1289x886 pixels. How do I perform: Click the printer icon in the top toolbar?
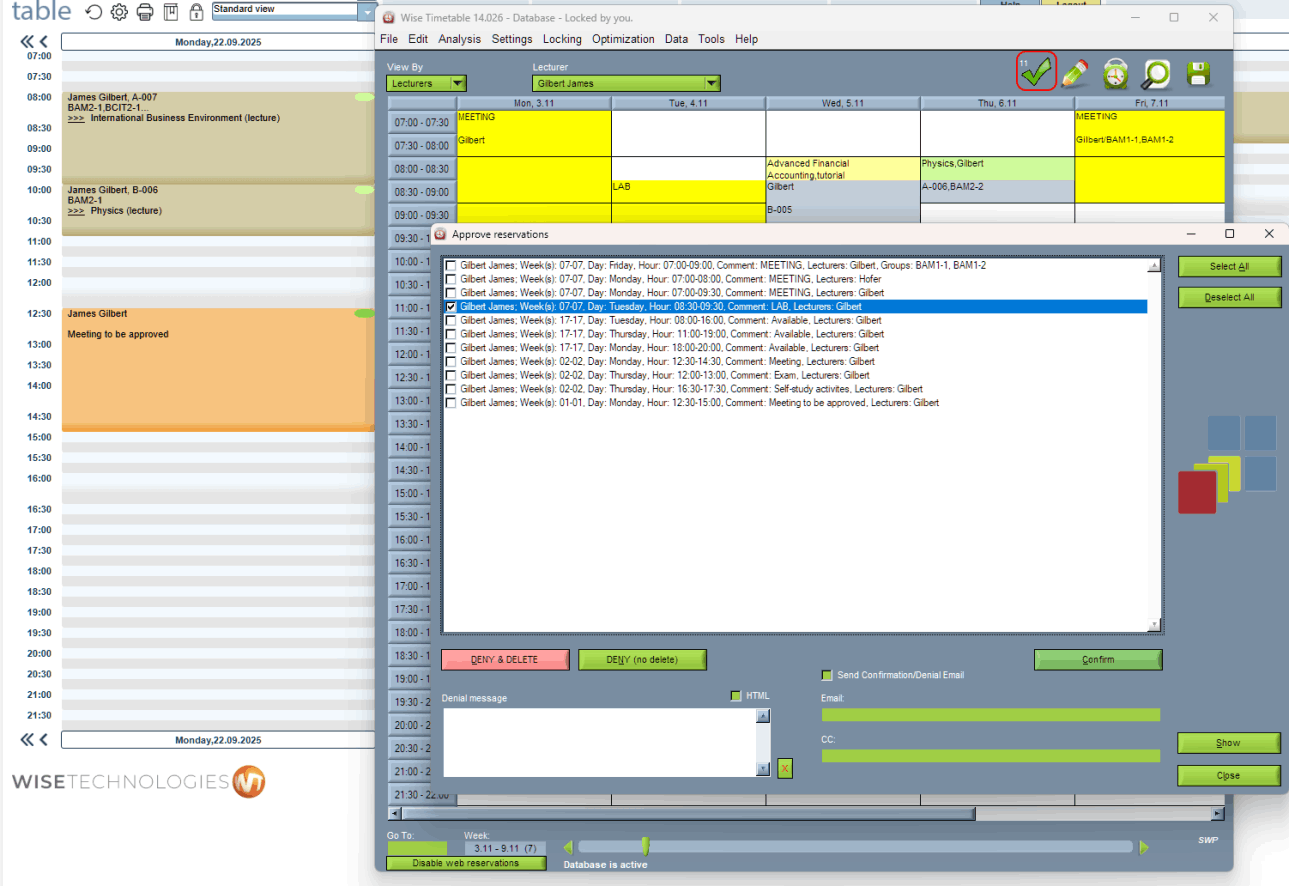(146, 12)
